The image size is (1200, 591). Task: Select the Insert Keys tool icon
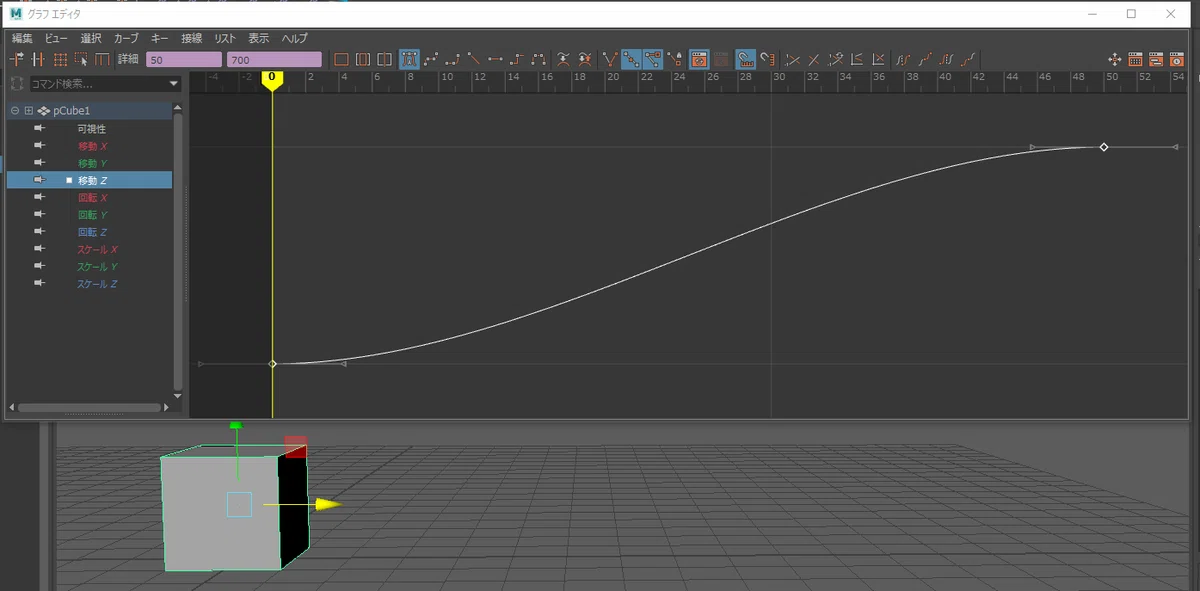click(38, 59)
